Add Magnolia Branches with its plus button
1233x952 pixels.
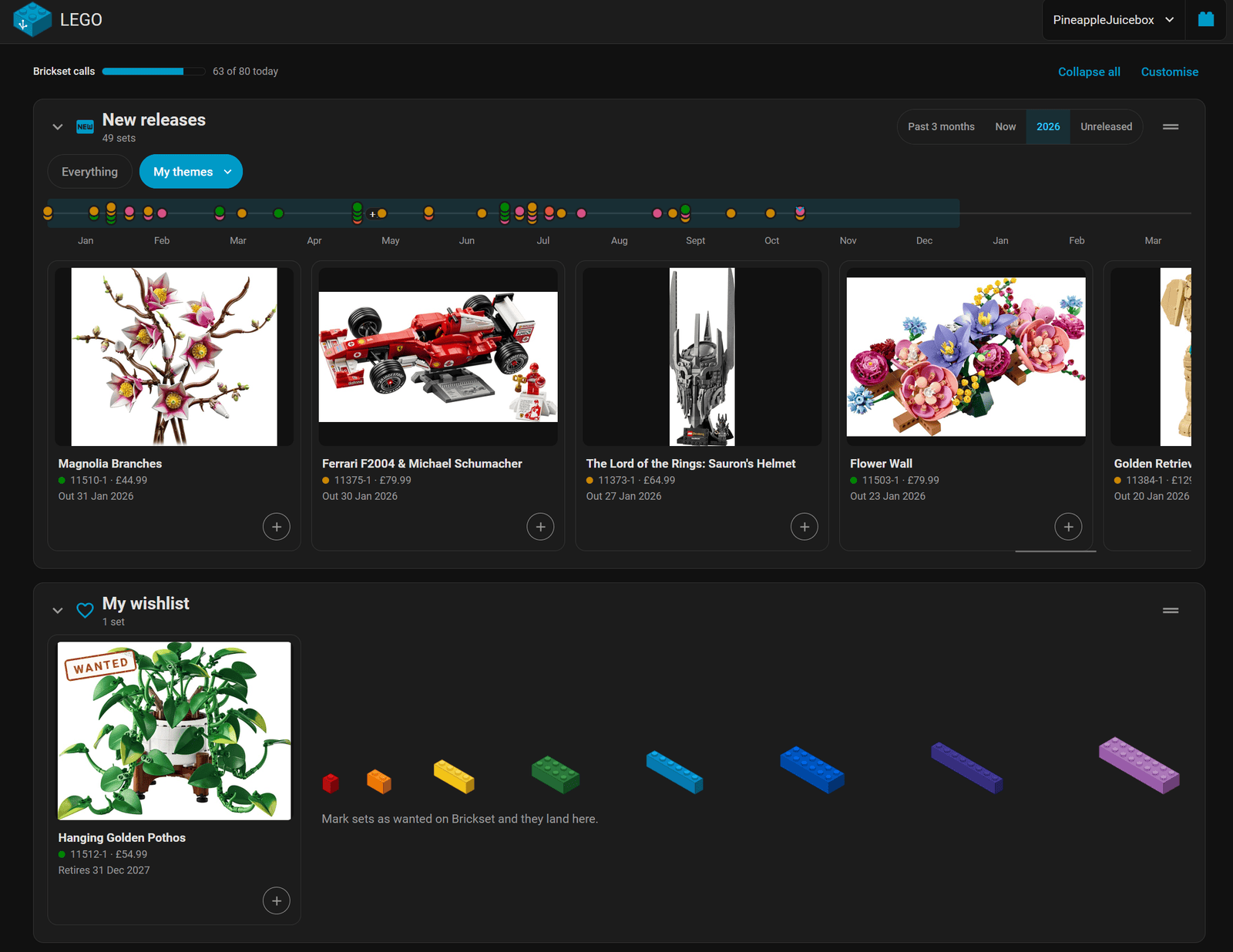pos(277,527)
